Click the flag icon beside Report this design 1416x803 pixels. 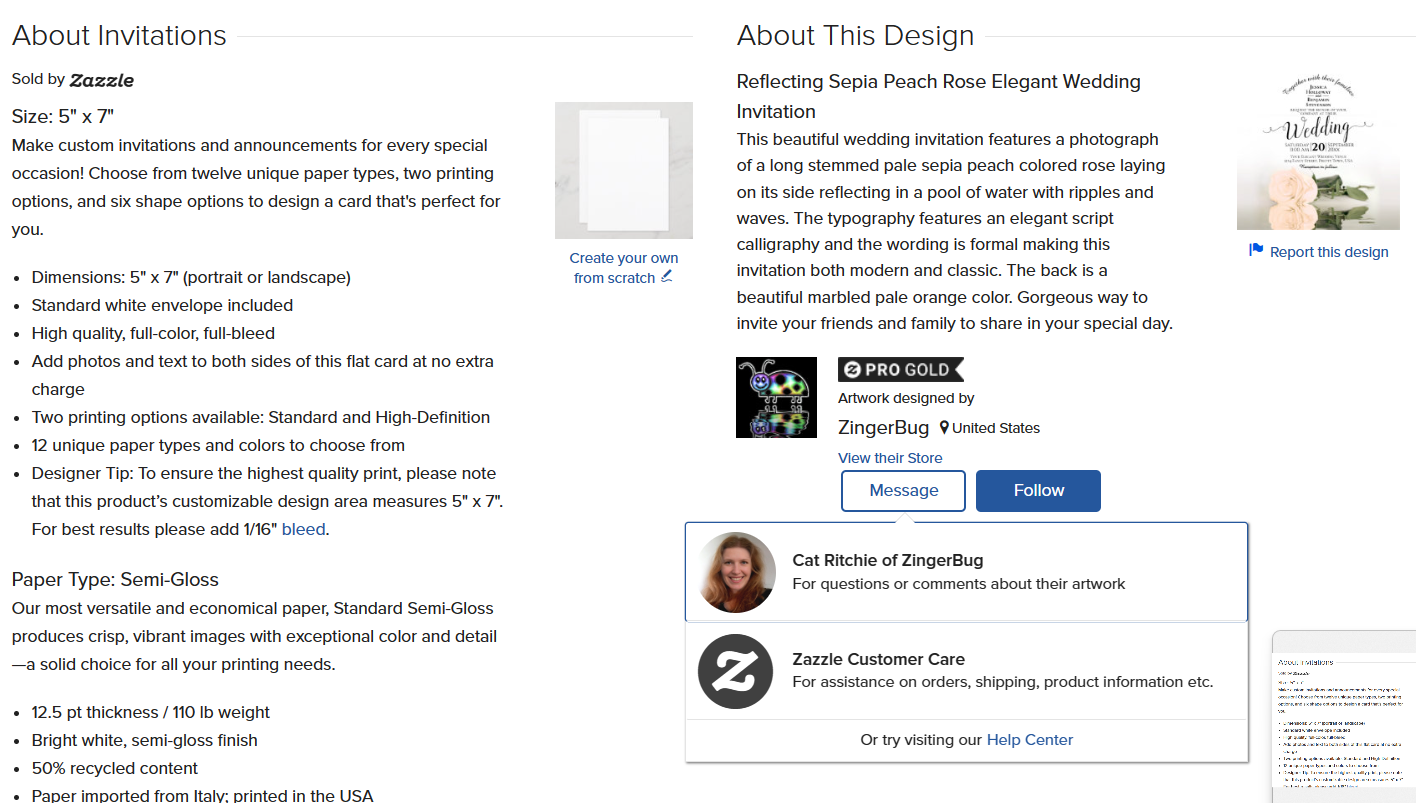pyautogui.click(x=1256, y=250)
